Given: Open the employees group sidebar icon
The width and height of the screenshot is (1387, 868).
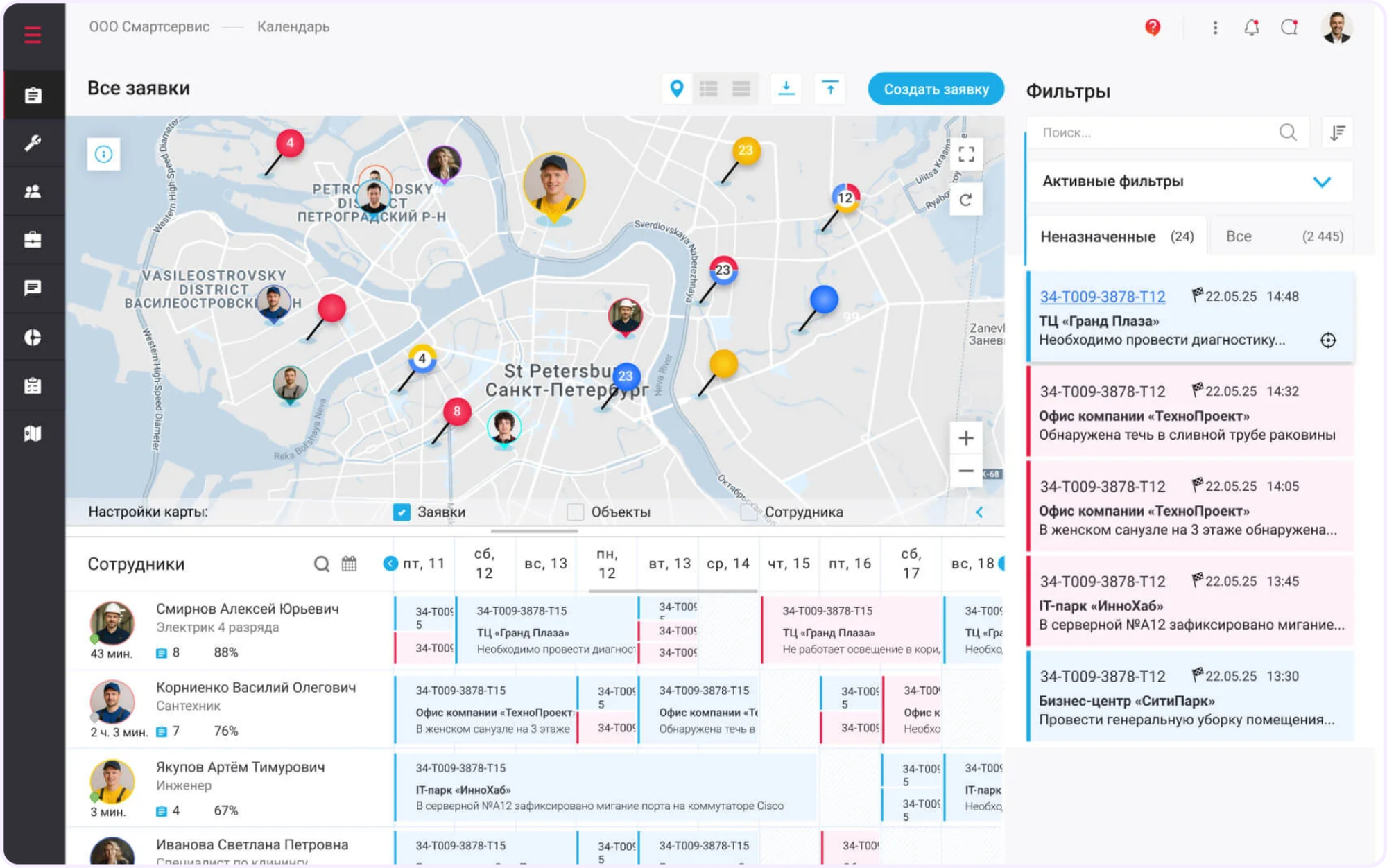Looking at the screenshot, I should (x=33, y=191).
